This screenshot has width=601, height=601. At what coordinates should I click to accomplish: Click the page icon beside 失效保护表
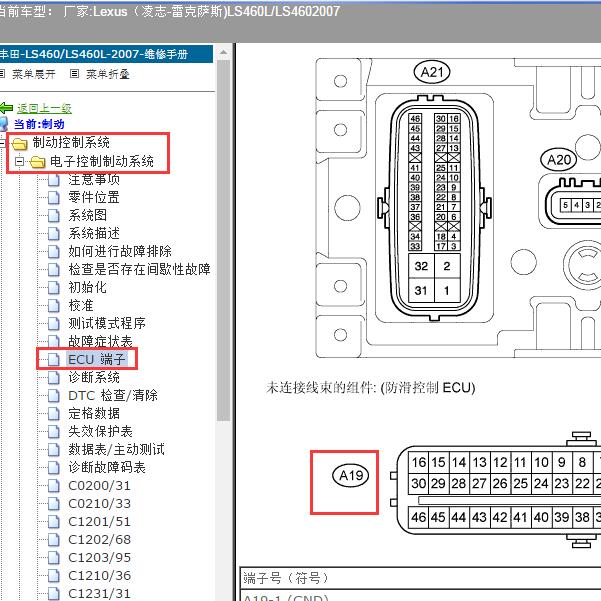(54, 432)
